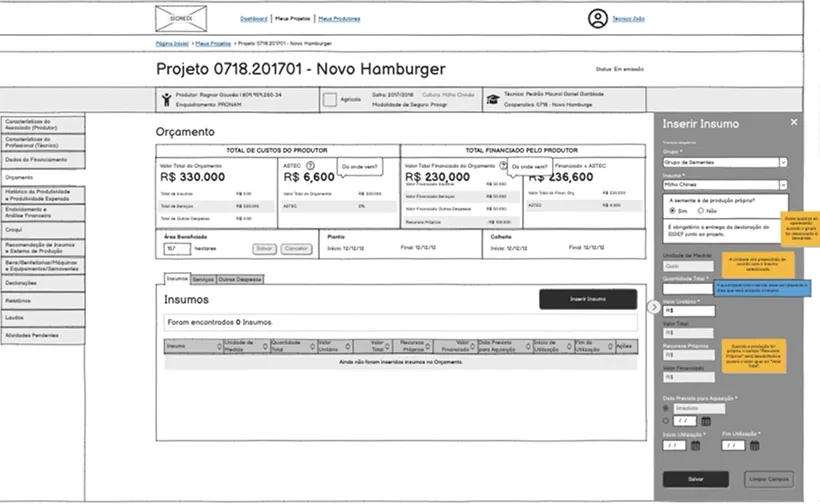Viewport: 820px width, 504px height.
Task: Open calendar for Data Prevista para Aquisição
Action: pos(706,421)
